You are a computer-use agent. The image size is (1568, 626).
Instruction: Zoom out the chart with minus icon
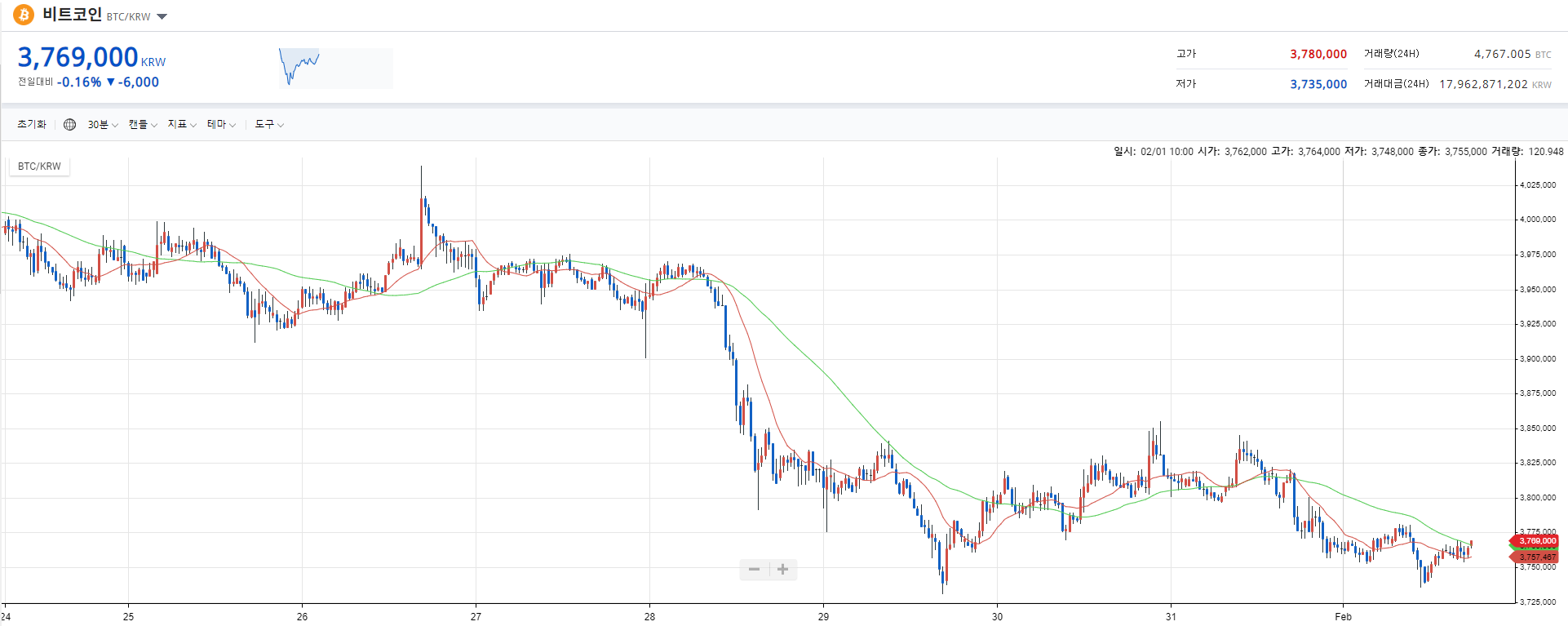point(754,570)
